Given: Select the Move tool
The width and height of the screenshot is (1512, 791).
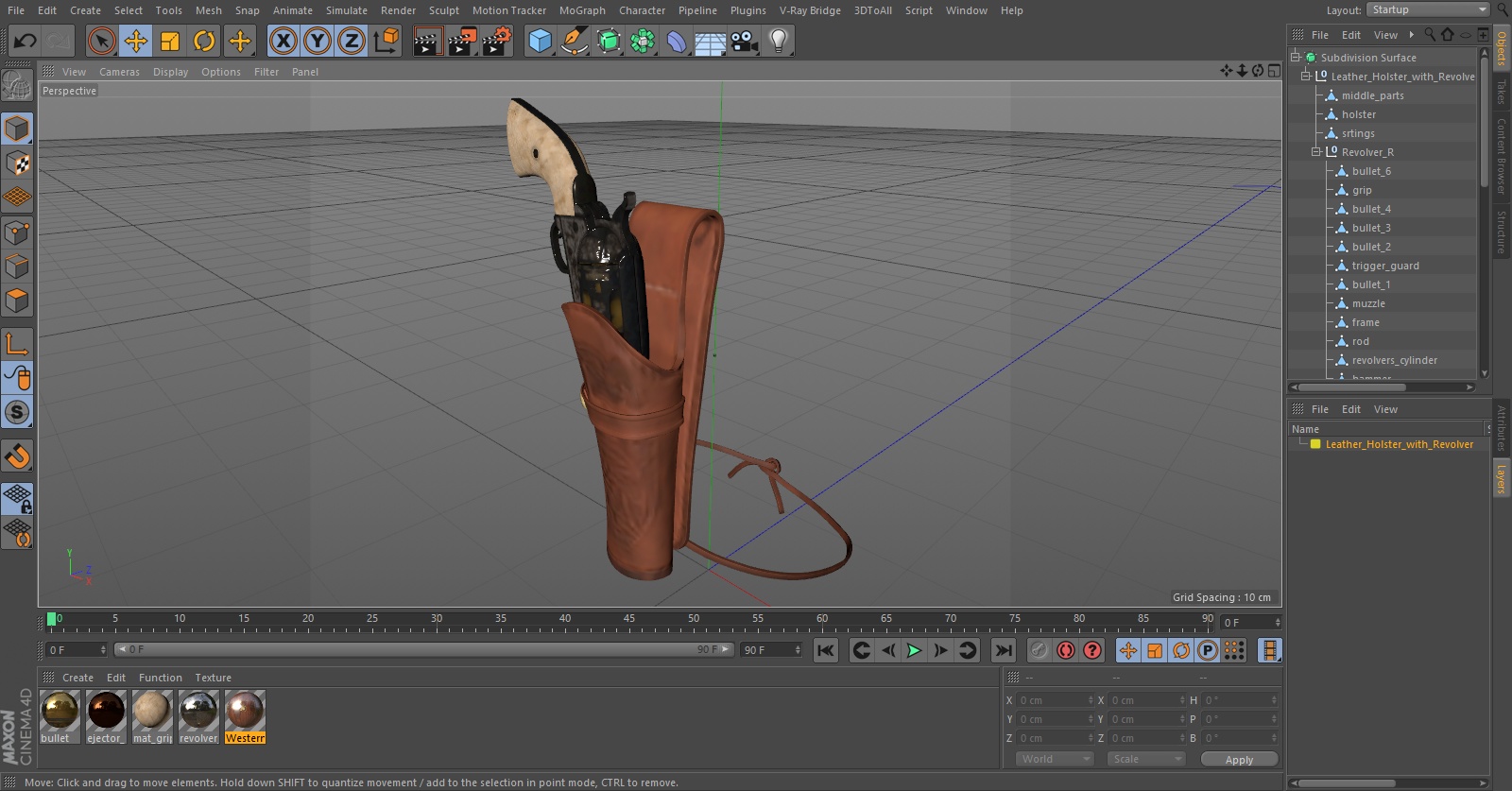Looking at the screenshot, I should [x=136, y=41].
